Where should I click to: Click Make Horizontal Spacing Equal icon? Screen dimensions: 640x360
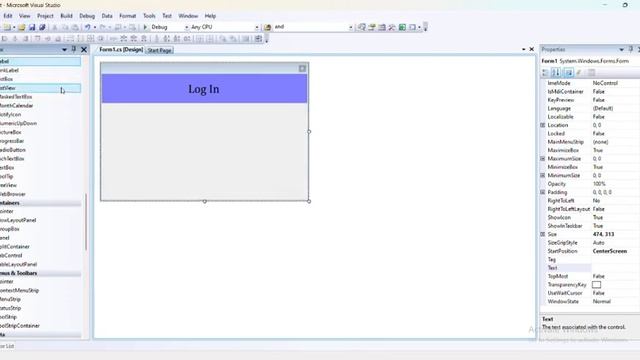tap(113, 39)
